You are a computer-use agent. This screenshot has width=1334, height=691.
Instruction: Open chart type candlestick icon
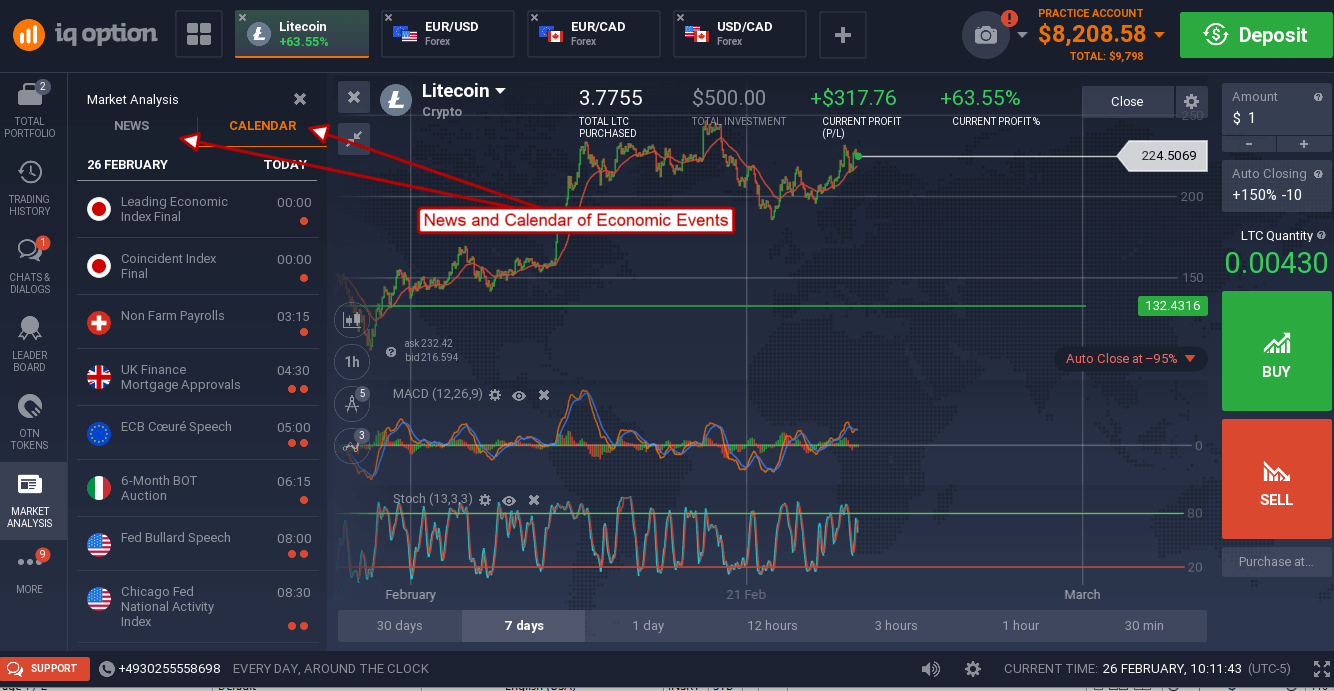[x=352, y=320]
